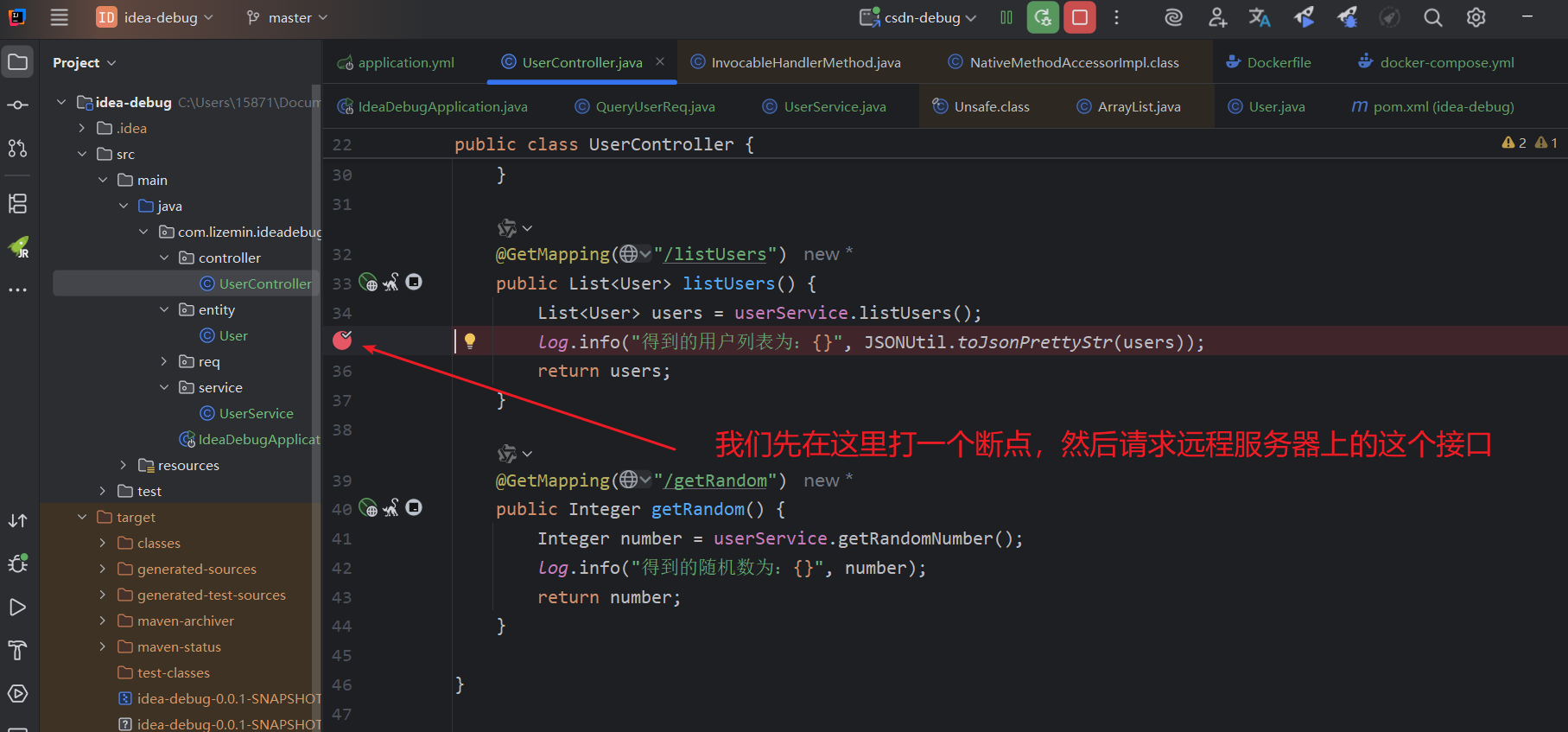Select IdeaDebugApplication in tree

pyautogui.click(x=249, y=439)
